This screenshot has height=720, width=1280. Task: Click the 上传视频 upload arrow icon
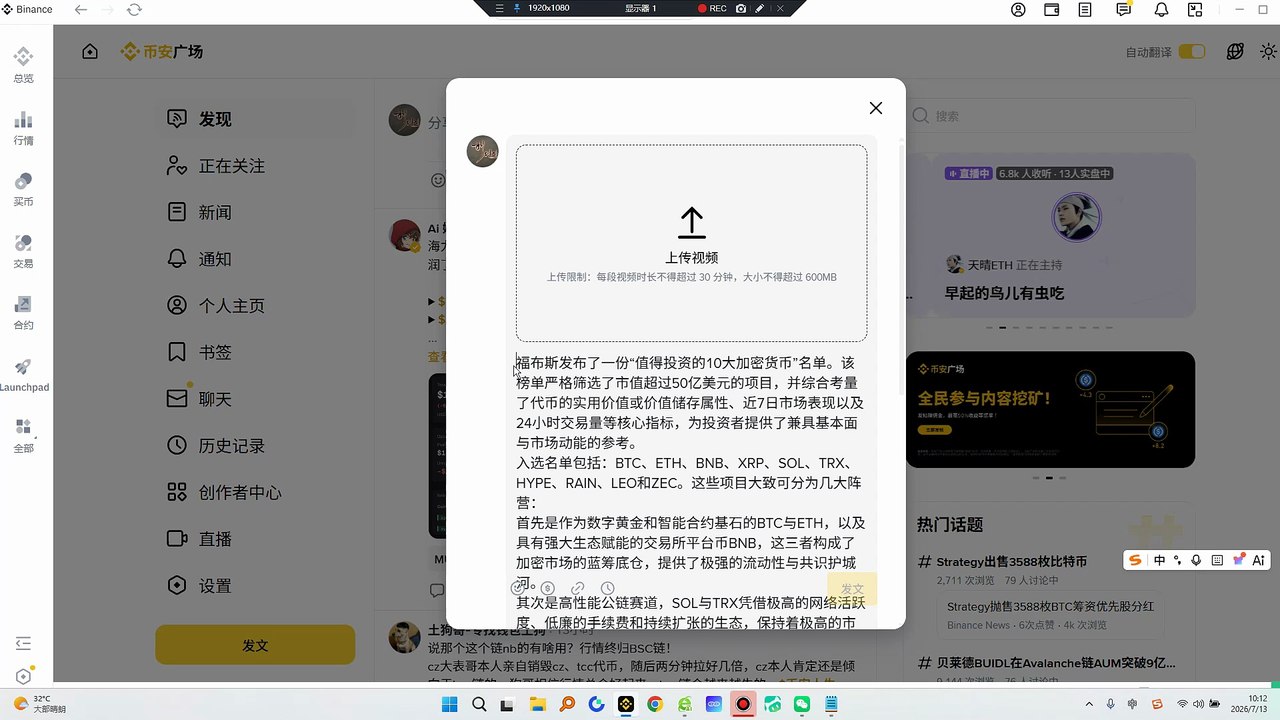click(691, 222)
